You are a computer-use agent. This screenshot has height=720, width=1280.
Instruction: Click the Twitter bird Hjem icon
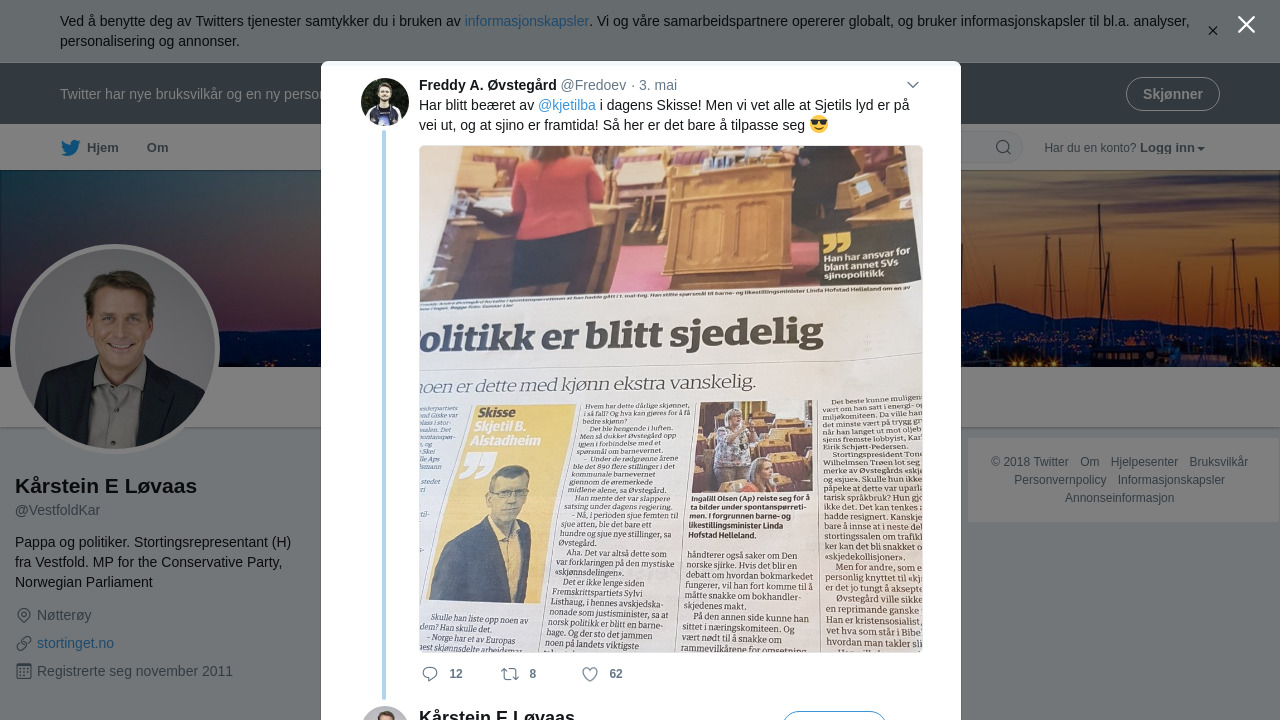70,148
